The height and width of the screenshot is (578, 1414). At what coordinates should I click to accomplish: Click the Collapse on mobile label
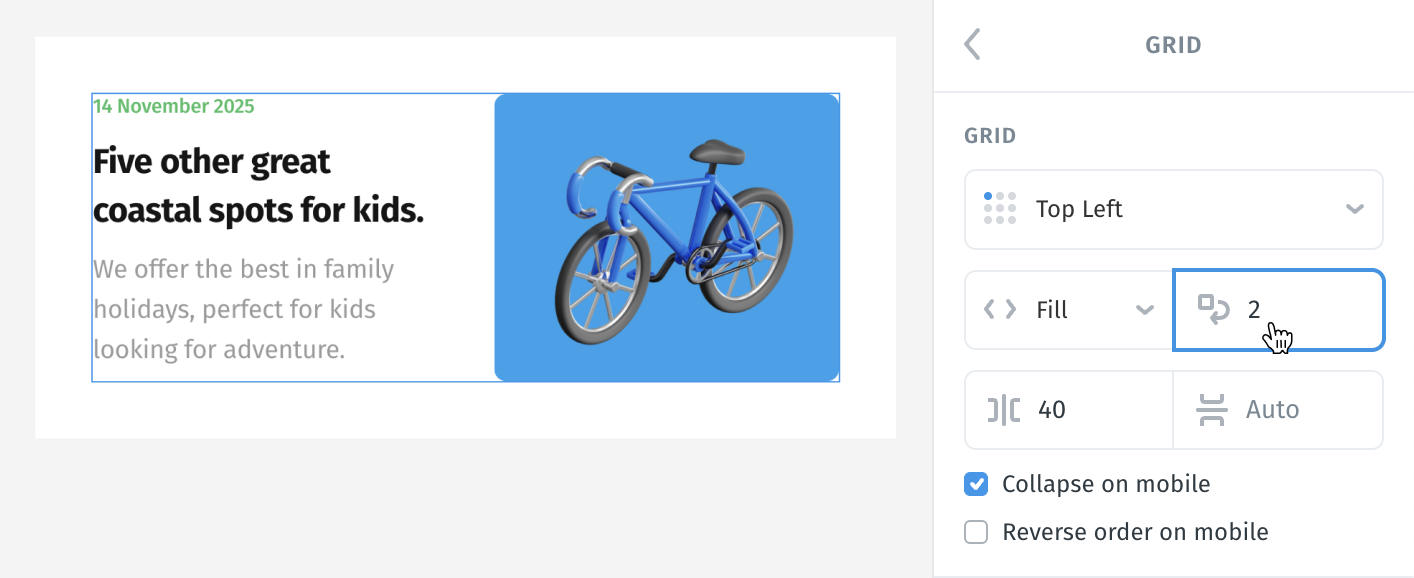(1106, 484)
